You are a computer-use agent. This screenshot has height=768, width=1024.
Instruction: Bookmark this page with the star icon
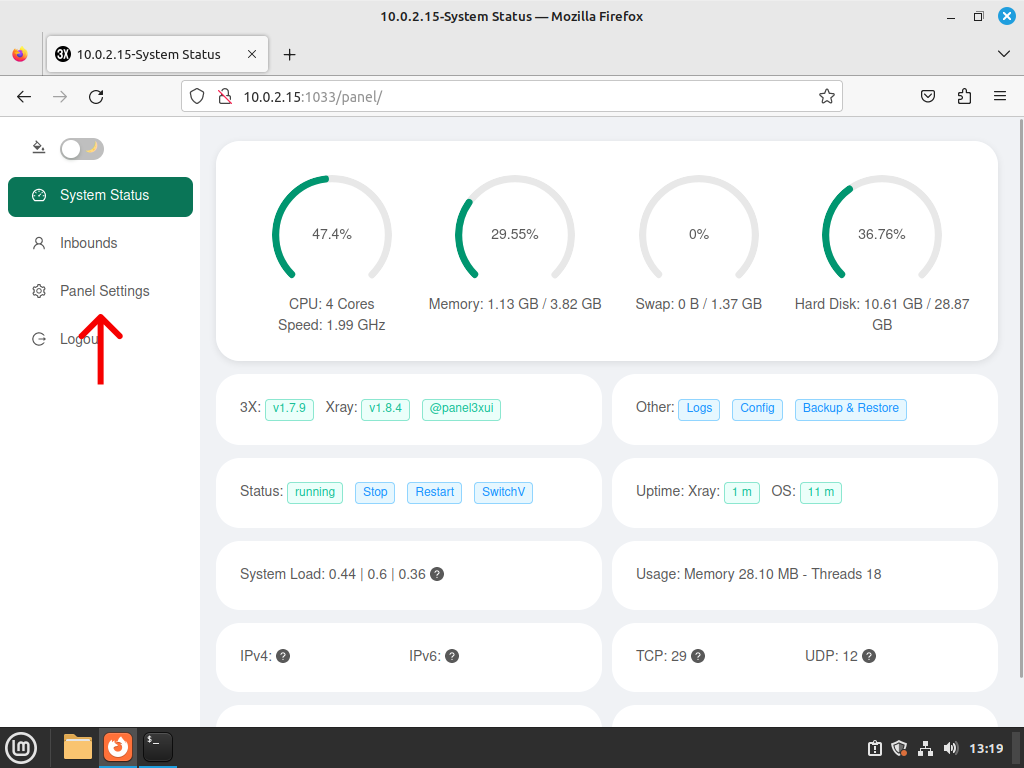pos(826,97)
